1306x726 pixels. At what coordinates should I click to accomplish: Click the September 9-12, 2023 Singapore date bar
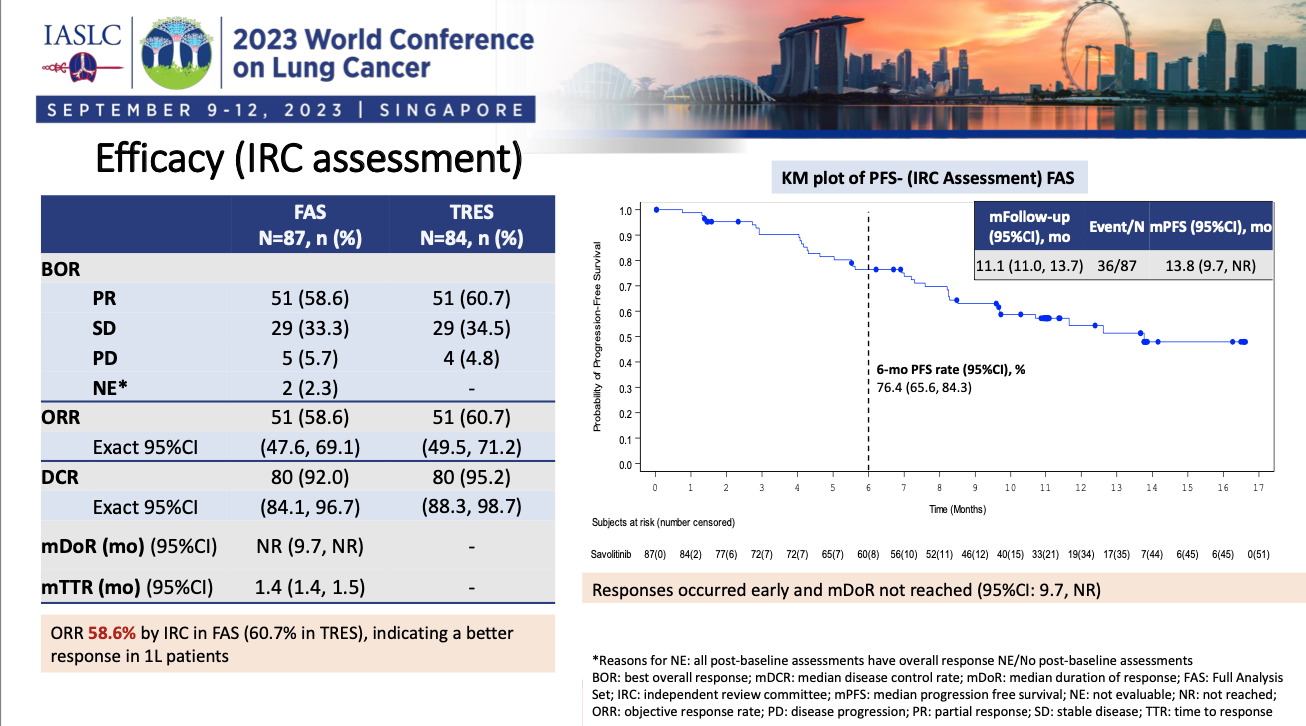click(x=284, y=110)
